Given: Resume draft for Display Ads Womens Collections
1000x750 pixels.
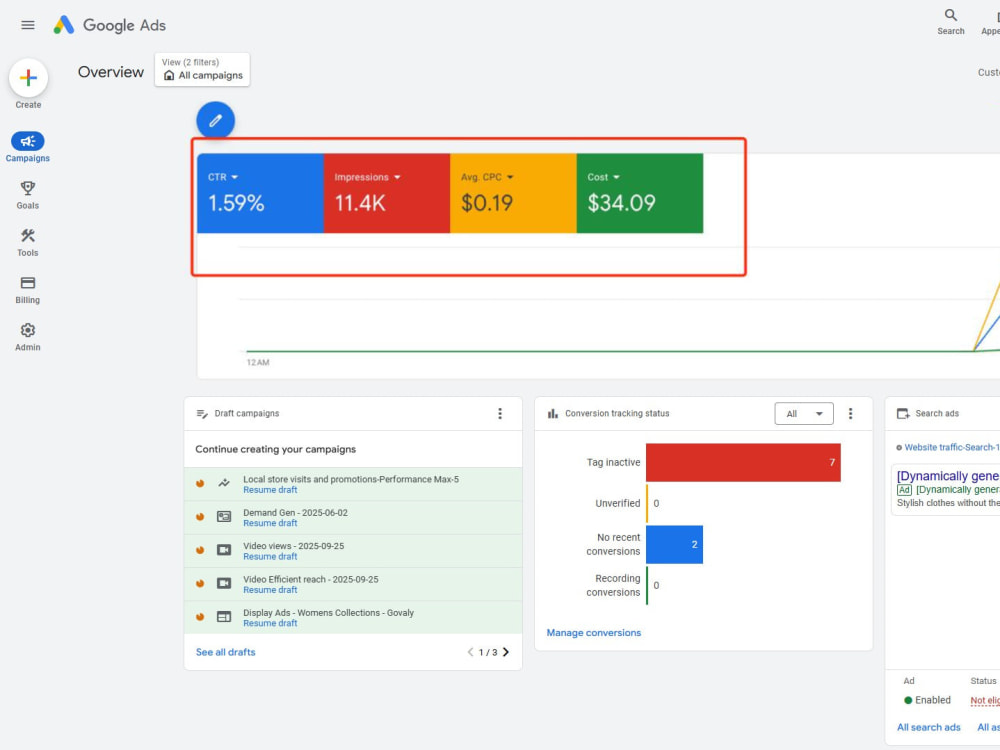Looking at the screenshot, I should (270, 623).
